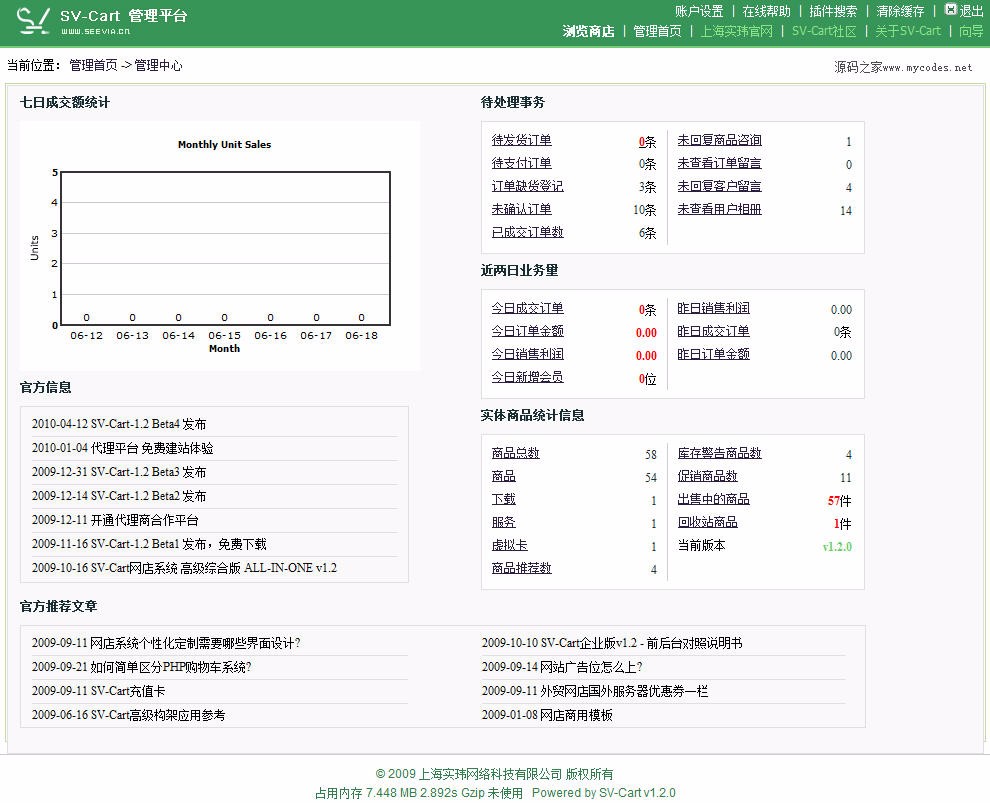Screen dimensions: 990x803
Task: Visit 上海实玮官网 from the header
Action: click(x=737, y=31)
